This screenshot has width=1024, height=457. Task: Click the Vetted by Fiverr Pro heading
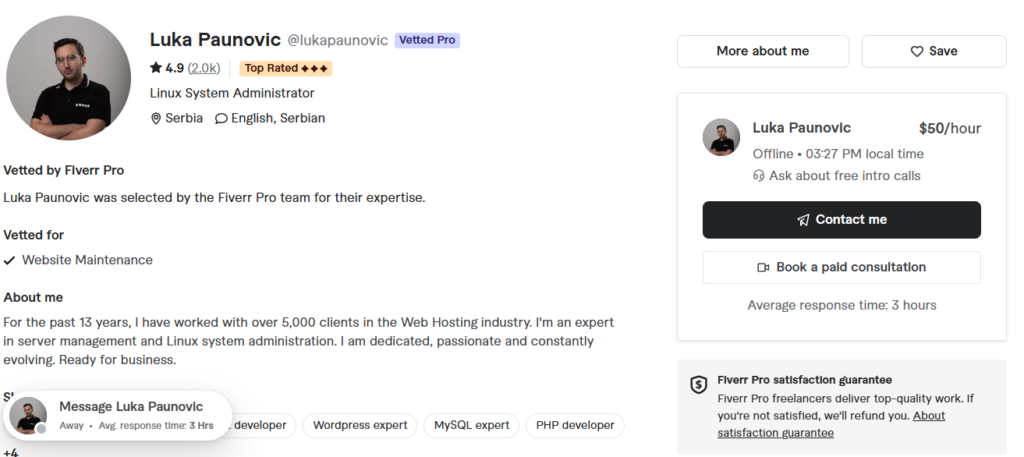pos(63,170)
